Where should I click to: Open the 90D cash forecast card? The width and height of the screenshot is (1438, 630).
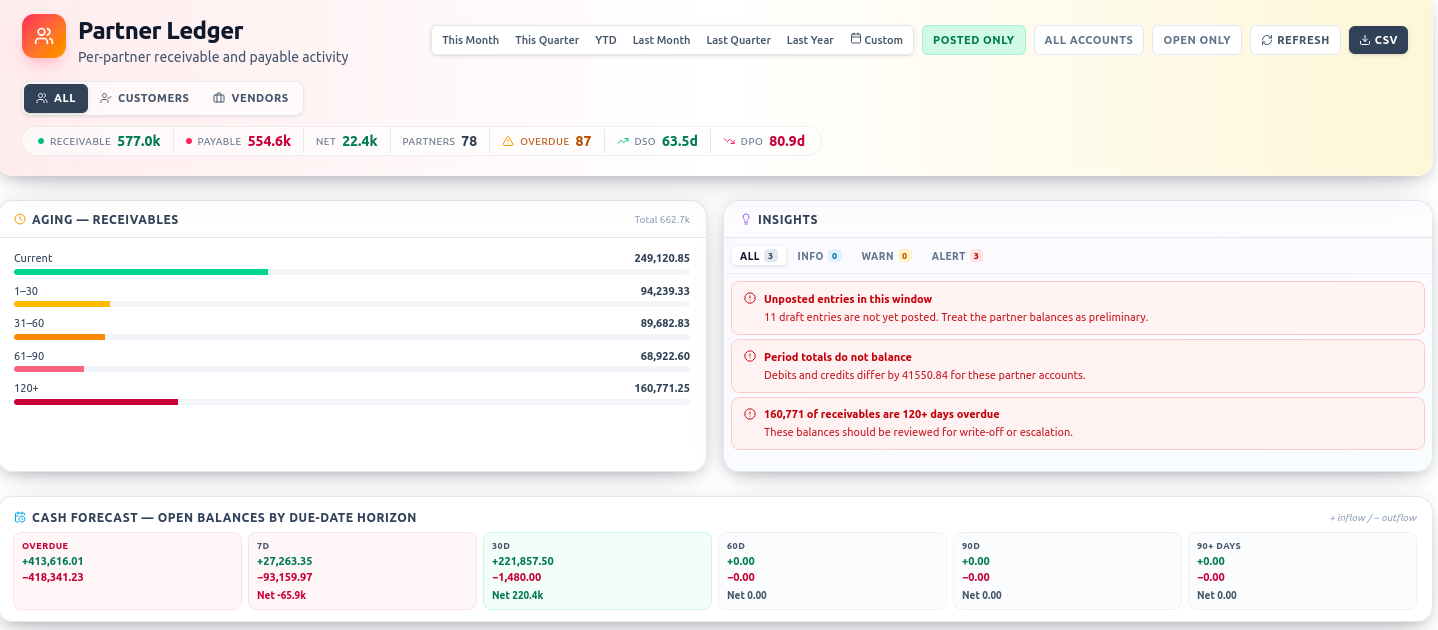tap(1068, 570)
